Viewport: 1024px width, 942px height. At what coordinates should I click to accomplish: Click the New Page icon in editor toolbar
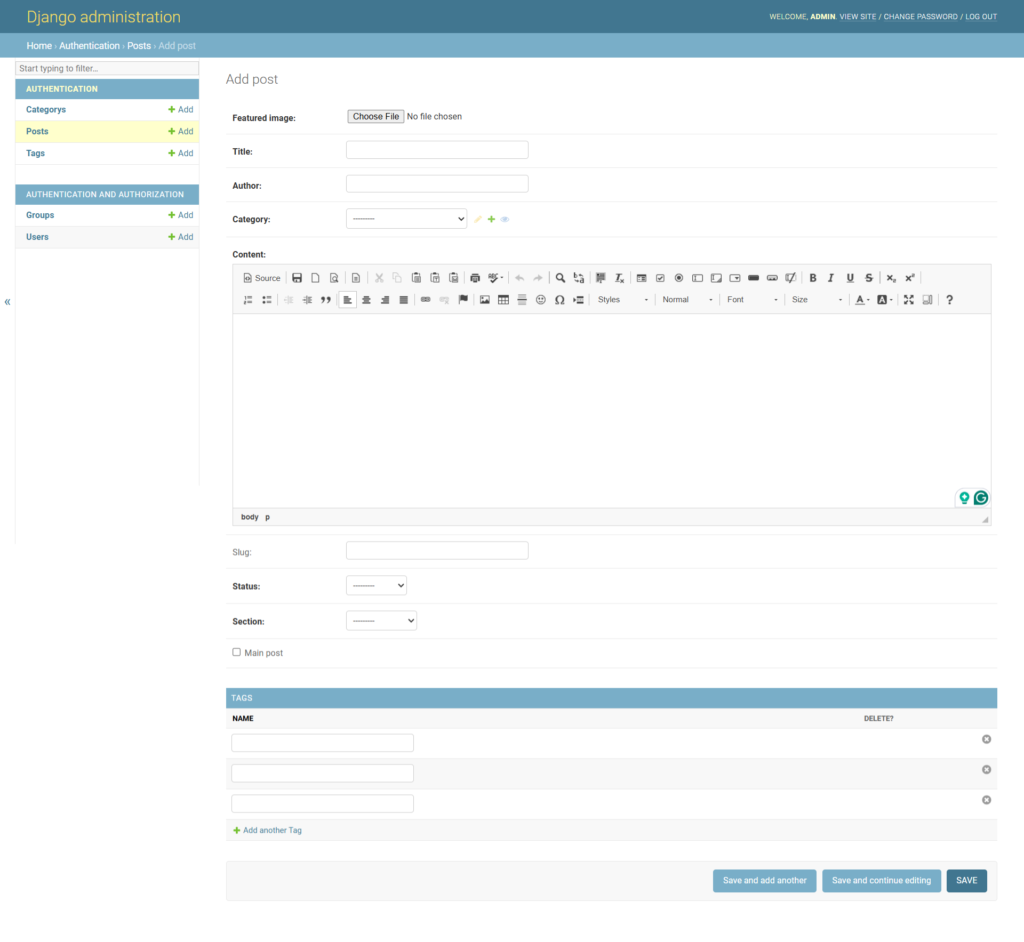(315, 278)
